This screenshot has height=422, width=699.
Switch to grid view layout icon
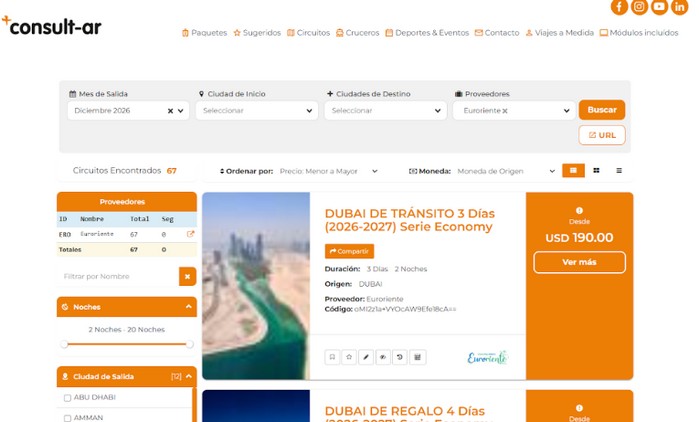(596, 171)
